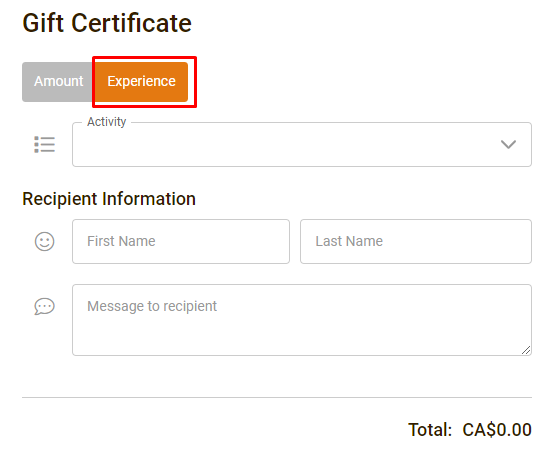Image resolution: width=554 pixels, height=451 pixels.
Task: Click the Message to recipient placeholder text
Action: [152, 306]
